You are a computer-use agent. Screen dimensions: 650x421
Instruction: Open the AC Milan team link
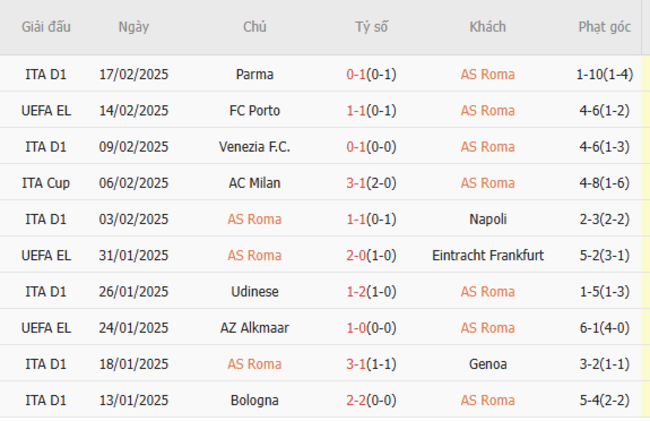pyautogui.click(x=255, y=183)
